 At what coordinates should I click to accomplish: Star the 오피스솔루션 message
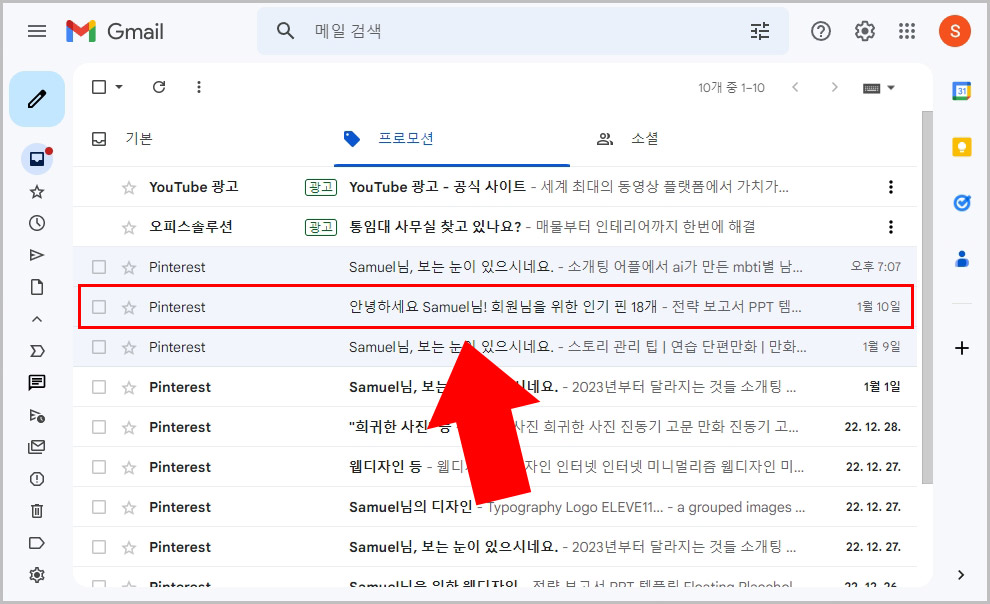(x=129, y=227)
